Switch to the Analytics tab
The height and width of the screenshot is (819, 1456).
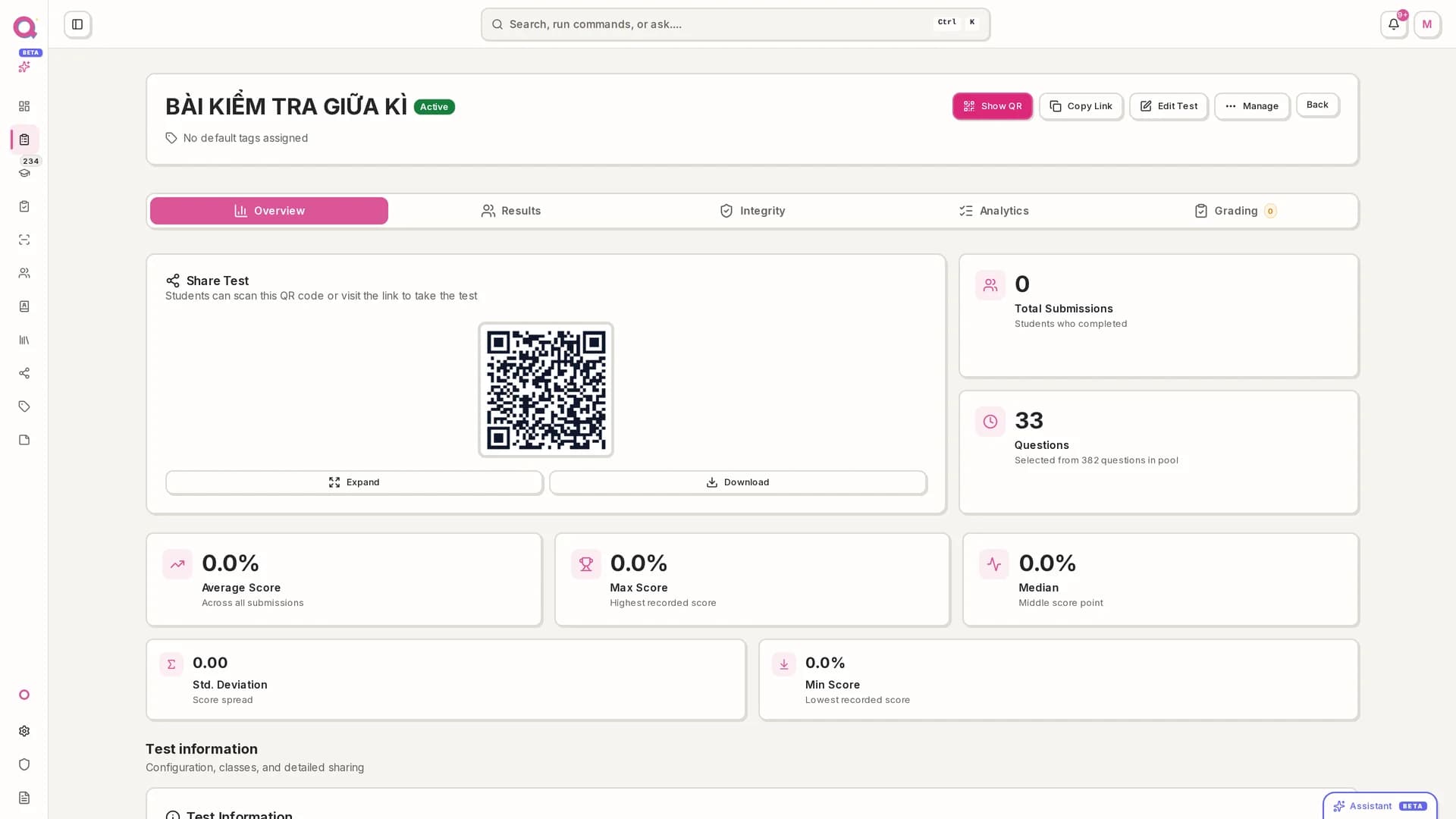click(x=993, y=211)
